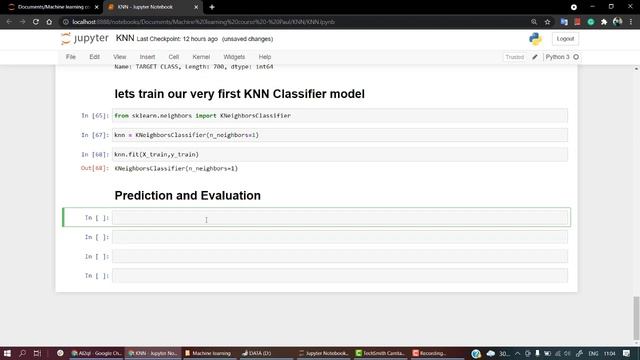Viewport: 640px width, 360px height.
Task: Click the browser forward arrow
Action: [x=22, y=22]
